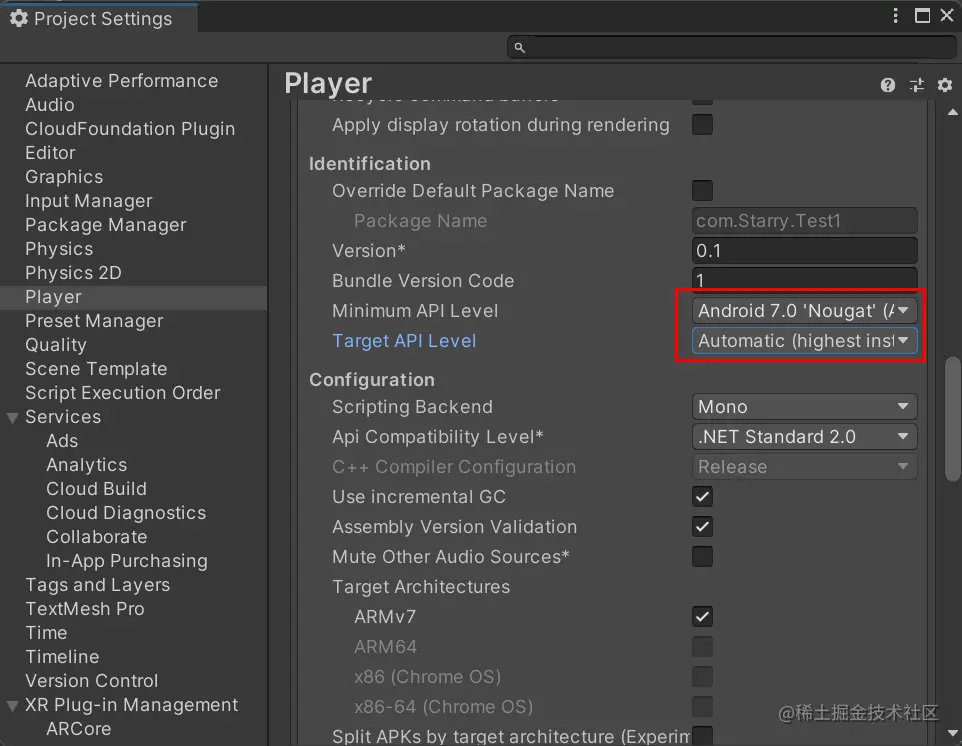Enable Override Default Package Name checkbox
The width and height of the screenshot is (962, 746).
coord(702,191)
